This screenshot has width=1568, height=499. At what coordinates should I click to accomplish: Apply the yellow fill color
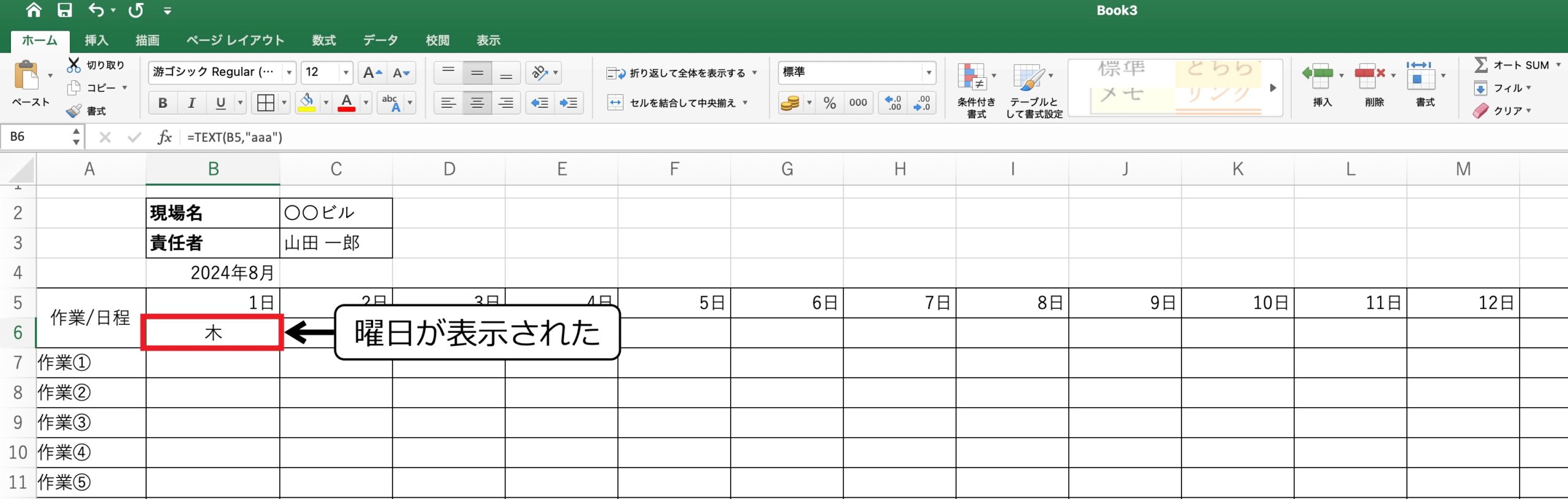[306, 103]
